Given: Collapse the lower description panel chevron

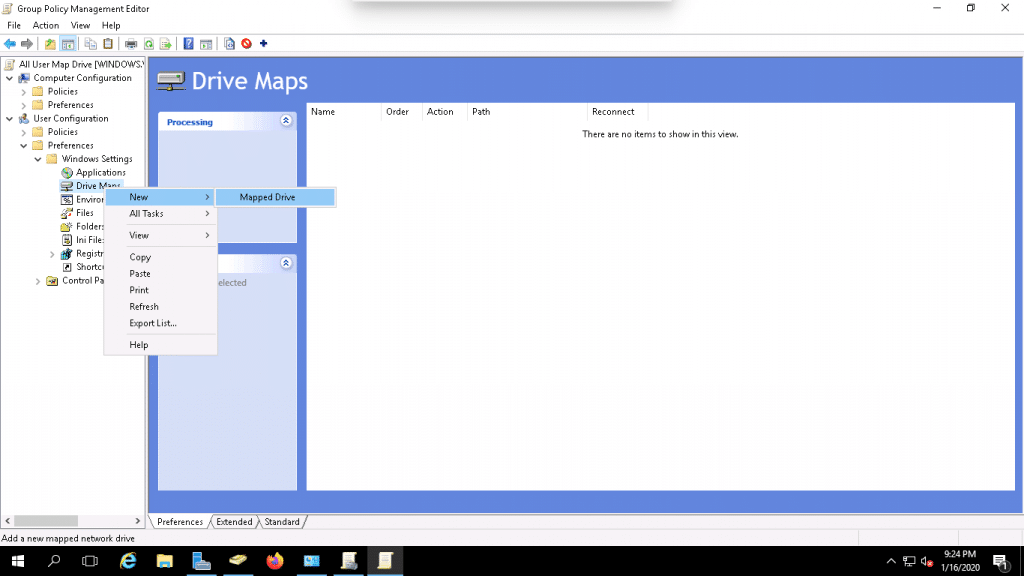Looking at the screenshot, I should pyautogui.click(x=286, y=263).
